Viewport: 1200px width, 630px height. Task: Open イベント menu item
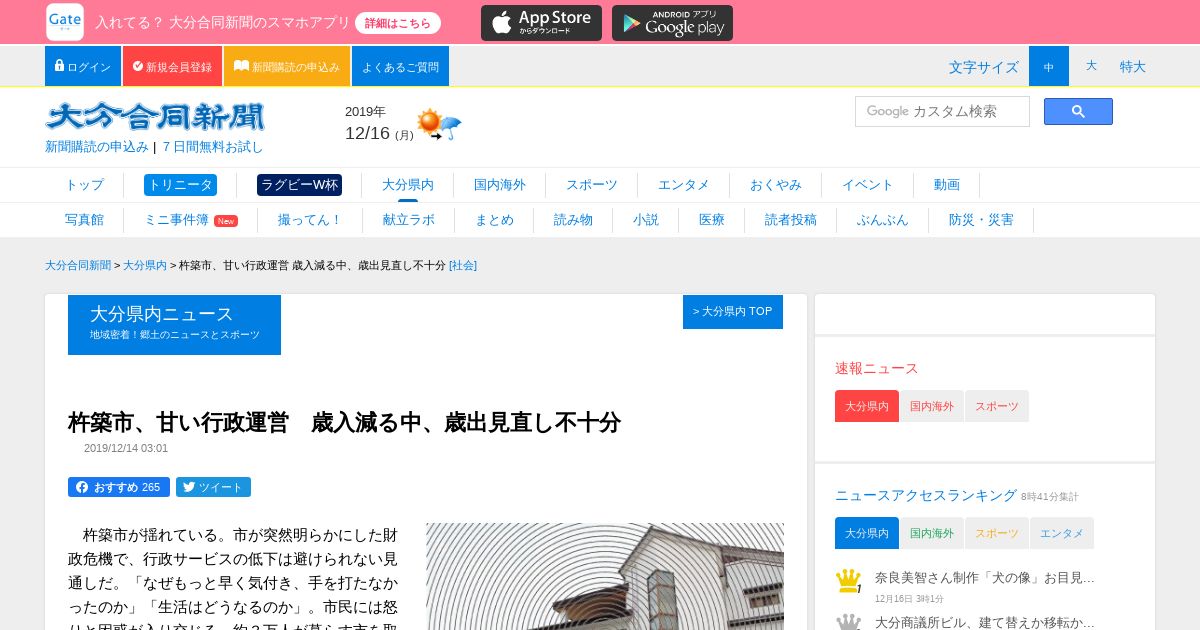click(x=868, y=185)
